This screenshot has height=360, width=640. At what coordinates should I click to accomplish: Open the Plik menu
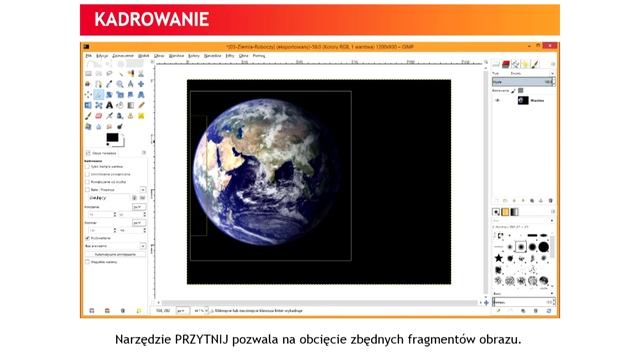point(89,56)
